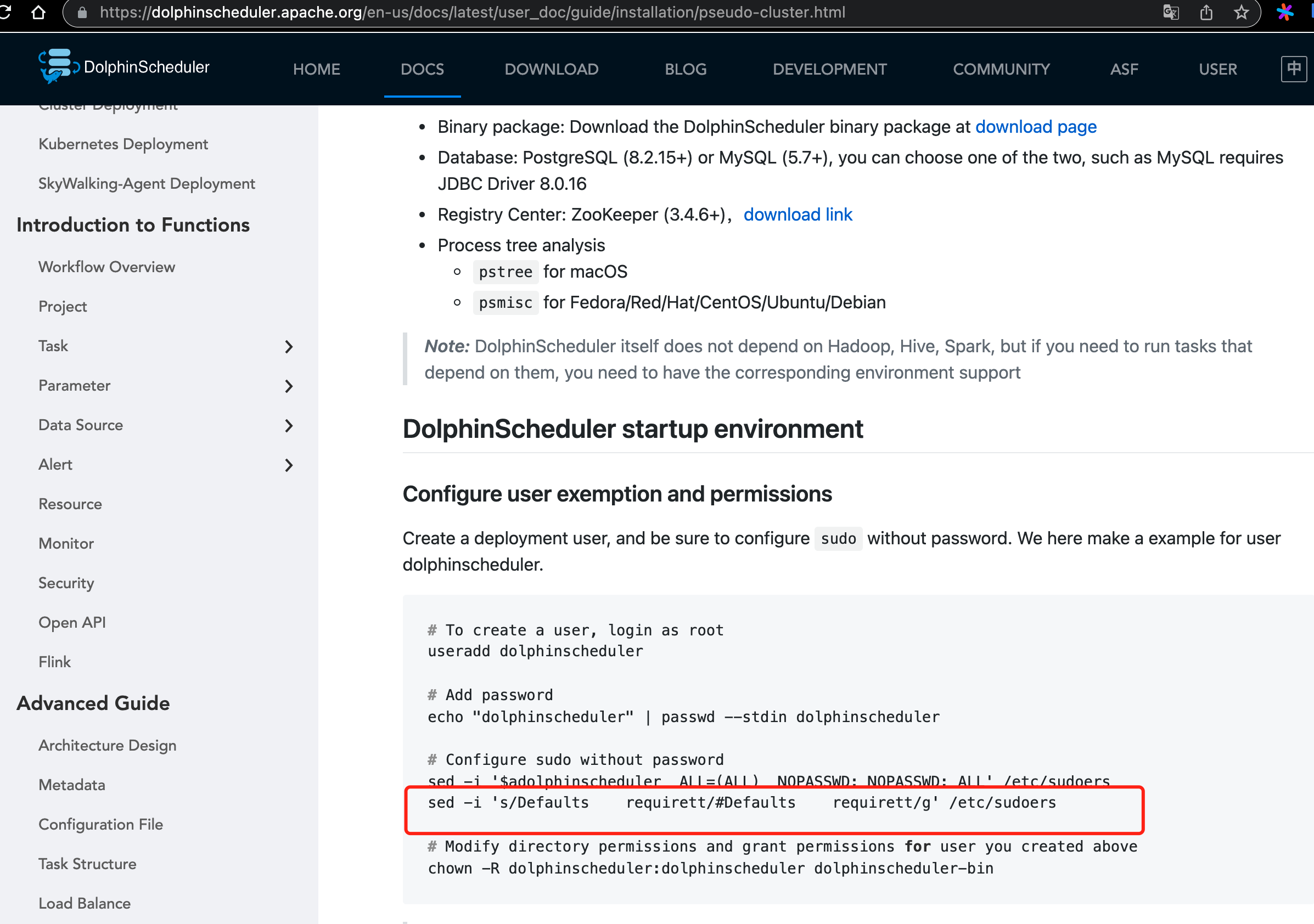Reload the current page
The width and height of the screenshot is (1314, 924).
tap(5, 12)
